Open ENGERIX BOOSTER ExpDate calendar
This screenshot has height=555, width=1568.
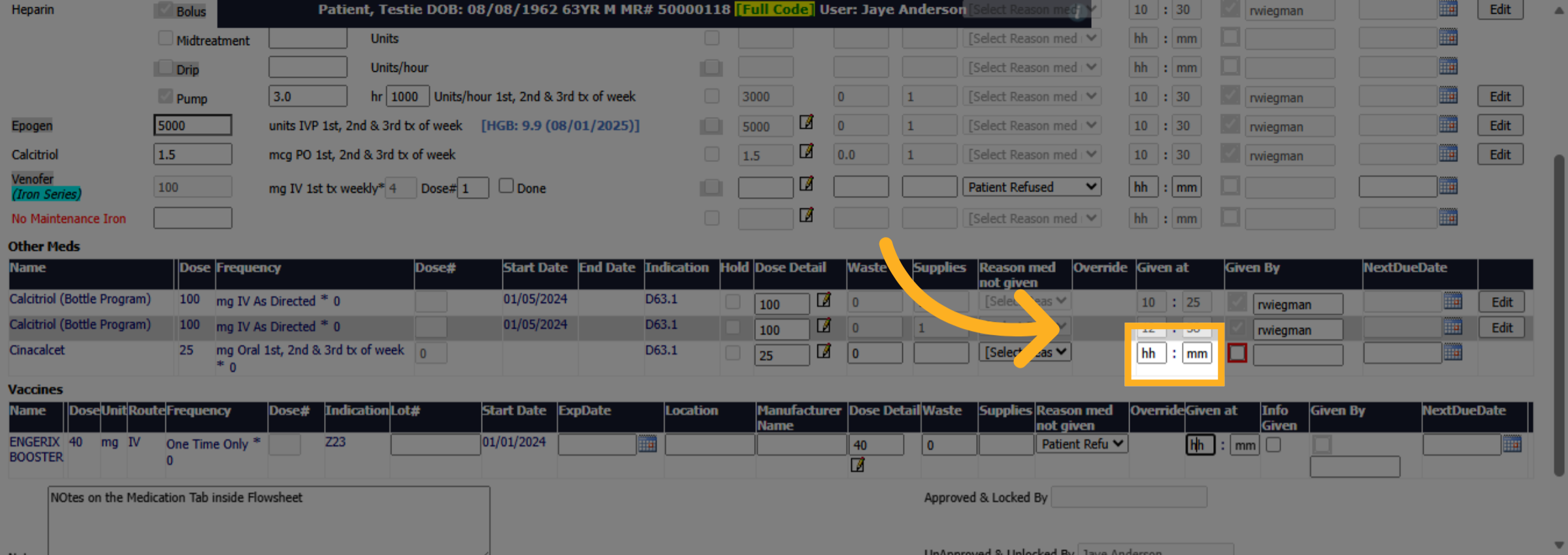tap(647, 444)
